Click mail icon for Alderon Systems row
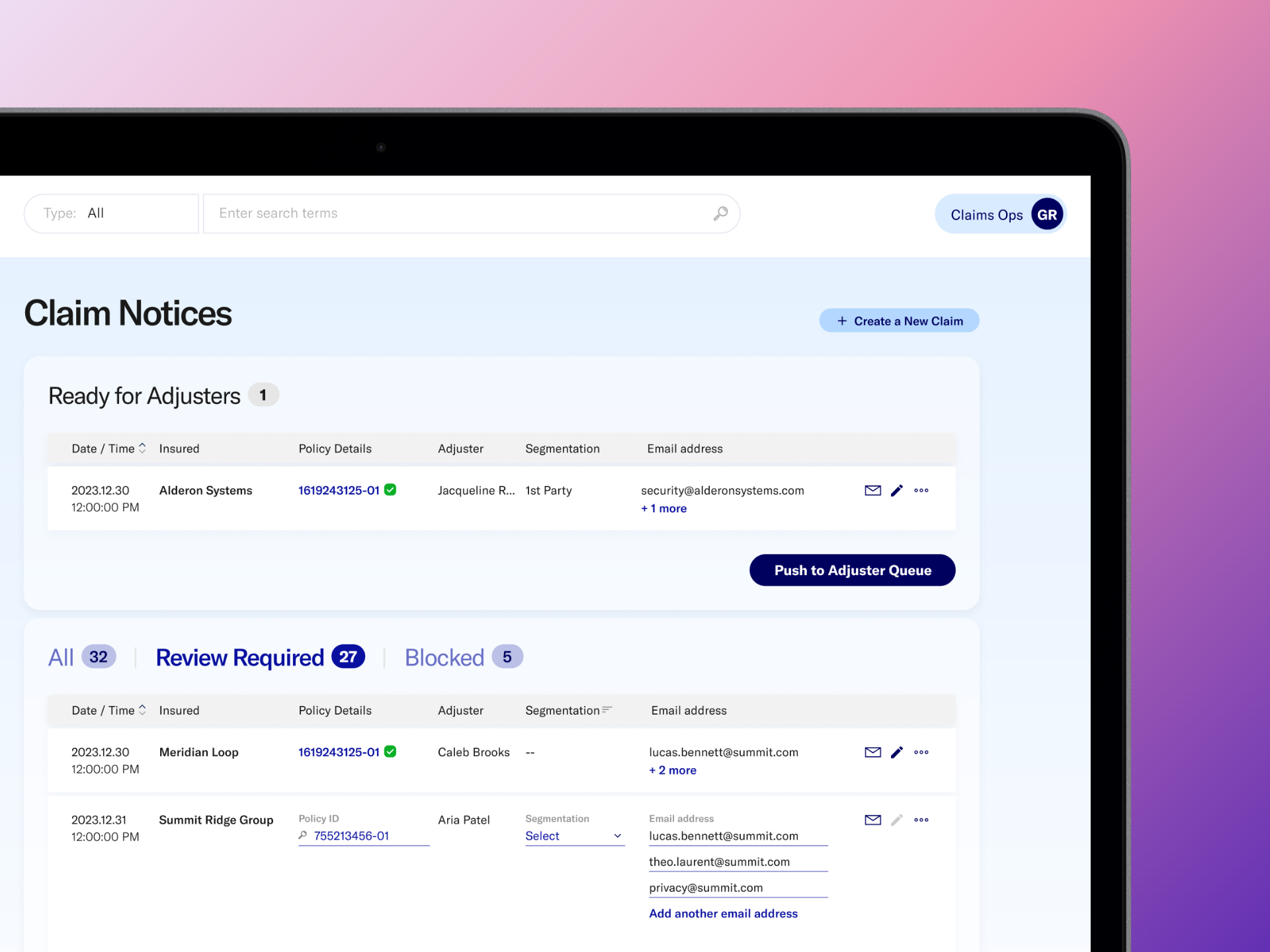 pos(872,491)
